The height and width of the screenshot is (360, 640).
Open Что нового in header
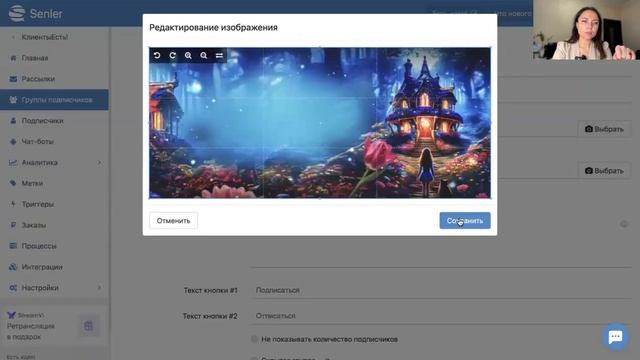(513, 13)
